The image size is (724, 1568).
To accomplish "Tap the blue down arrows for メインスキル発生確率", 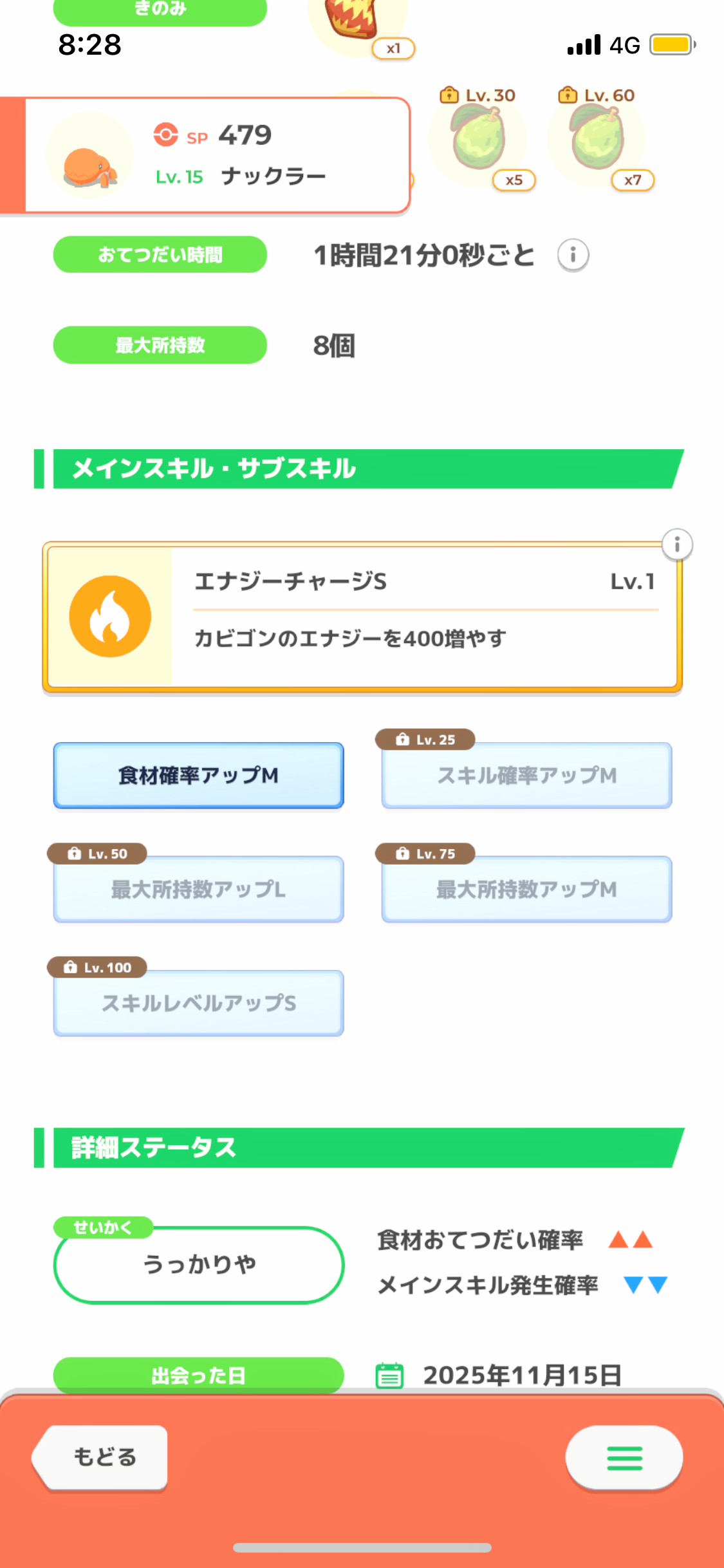I will coord(645,1285).
